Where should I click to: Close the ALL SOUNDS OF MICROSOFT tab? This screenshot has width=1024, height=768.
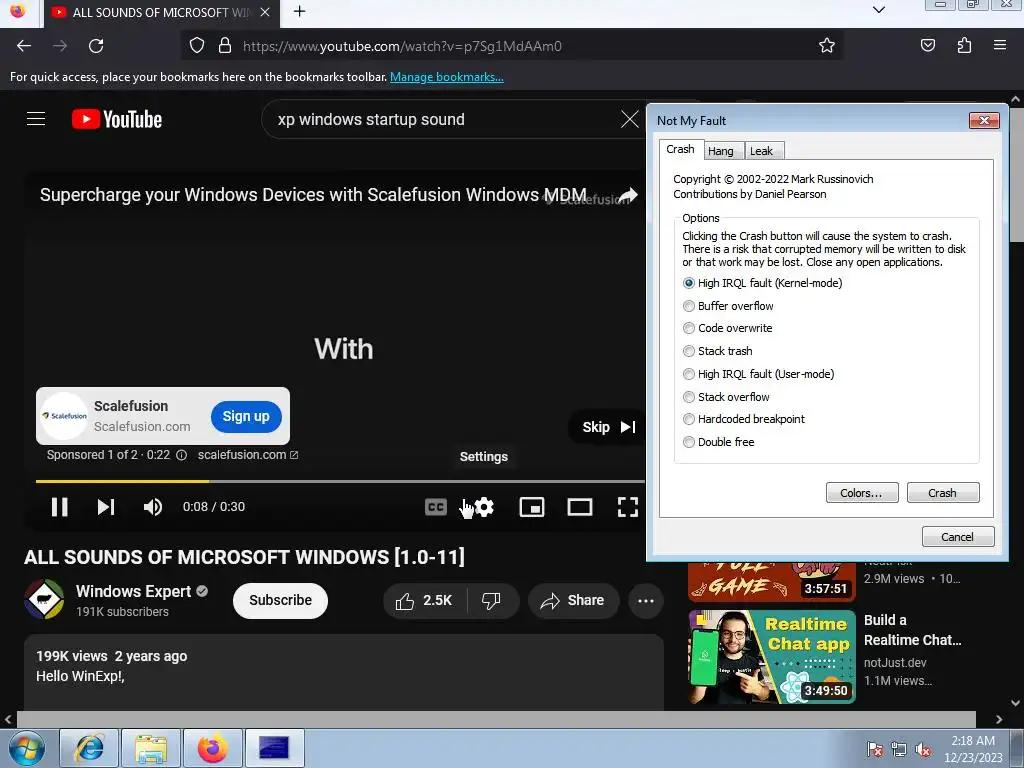click(264, 12)
